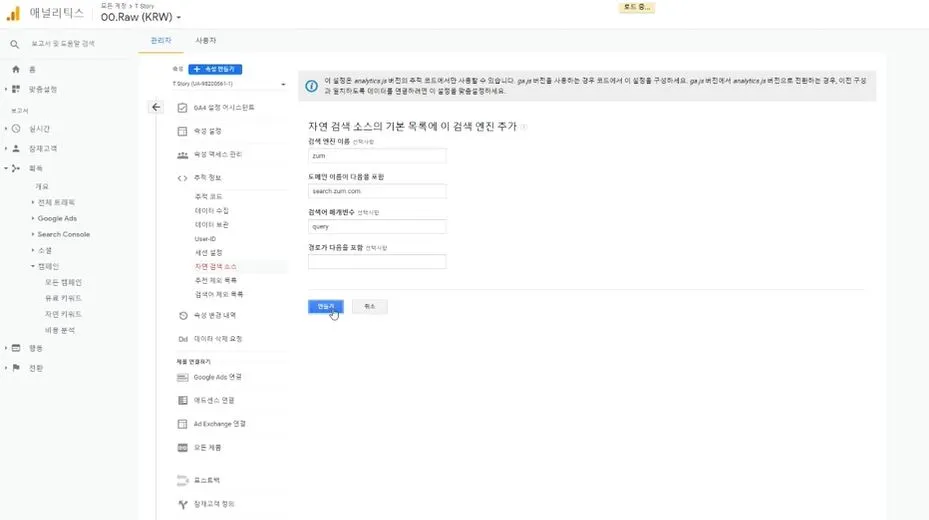Viewport: 929px width, 520px height.
Task: Collapse the 캠페인 submenu
Action: tap(33, 267)
